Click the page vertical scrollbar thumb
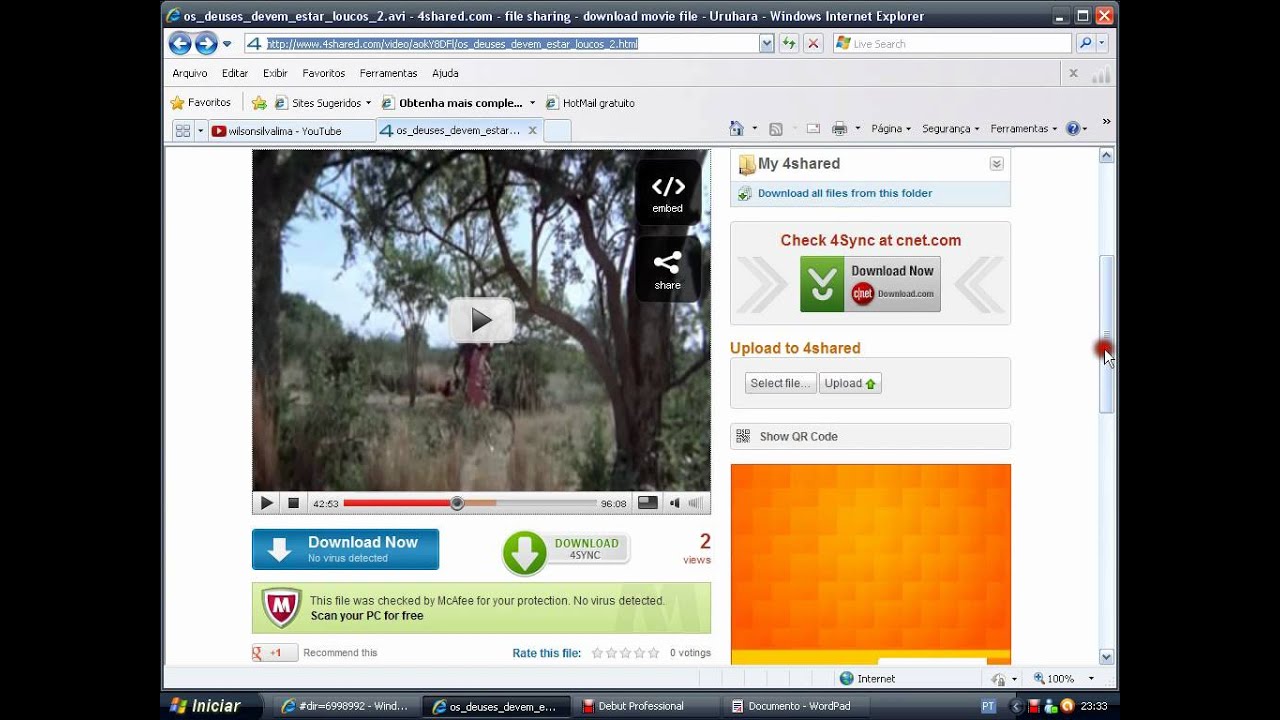The image size is (1280, 720). tap(1106, 333)
